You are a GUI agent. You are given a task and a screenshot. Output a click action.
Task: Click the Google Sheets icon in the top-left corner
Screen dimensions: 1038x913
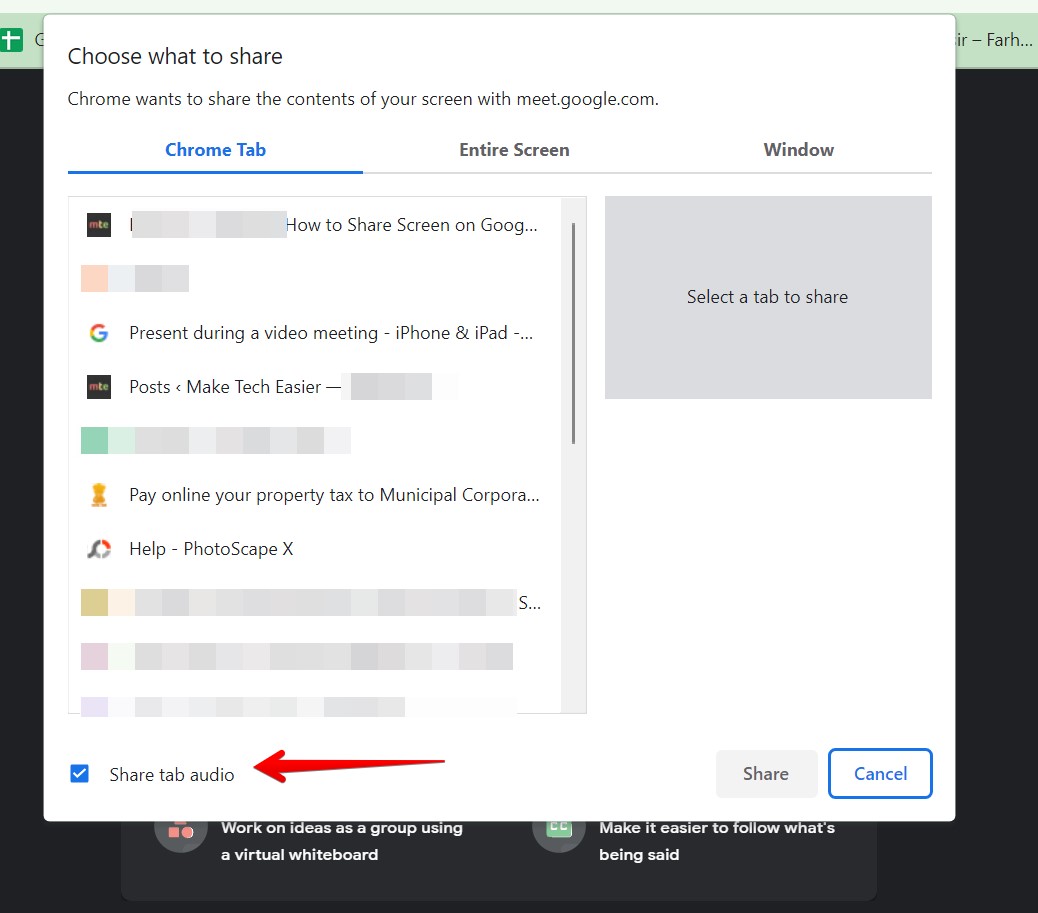tap(11, 40)
